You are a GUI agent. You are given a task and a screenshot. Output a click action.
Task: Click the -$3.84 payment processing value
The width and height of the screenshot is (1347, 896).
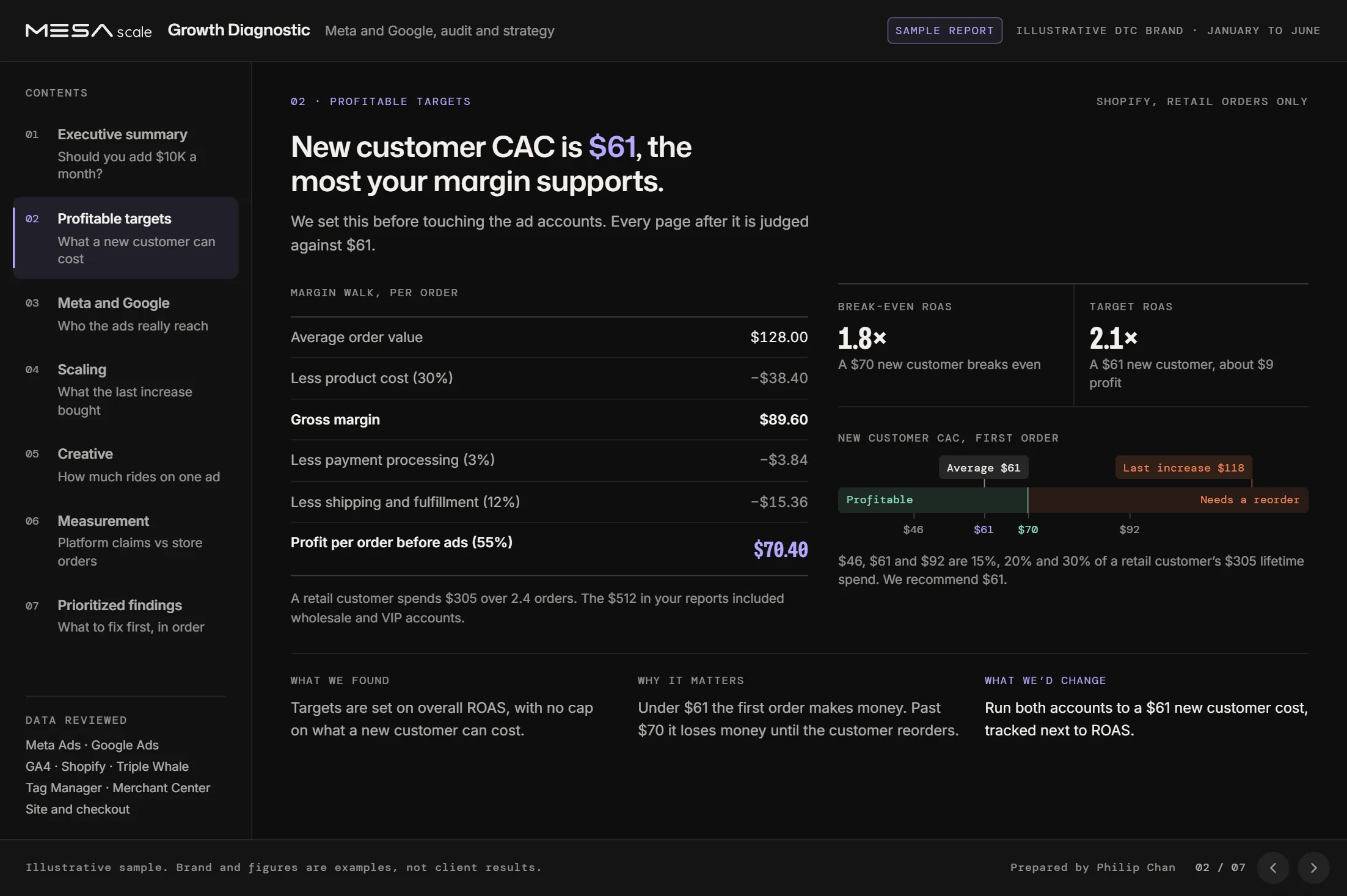(x=783, y=460)
